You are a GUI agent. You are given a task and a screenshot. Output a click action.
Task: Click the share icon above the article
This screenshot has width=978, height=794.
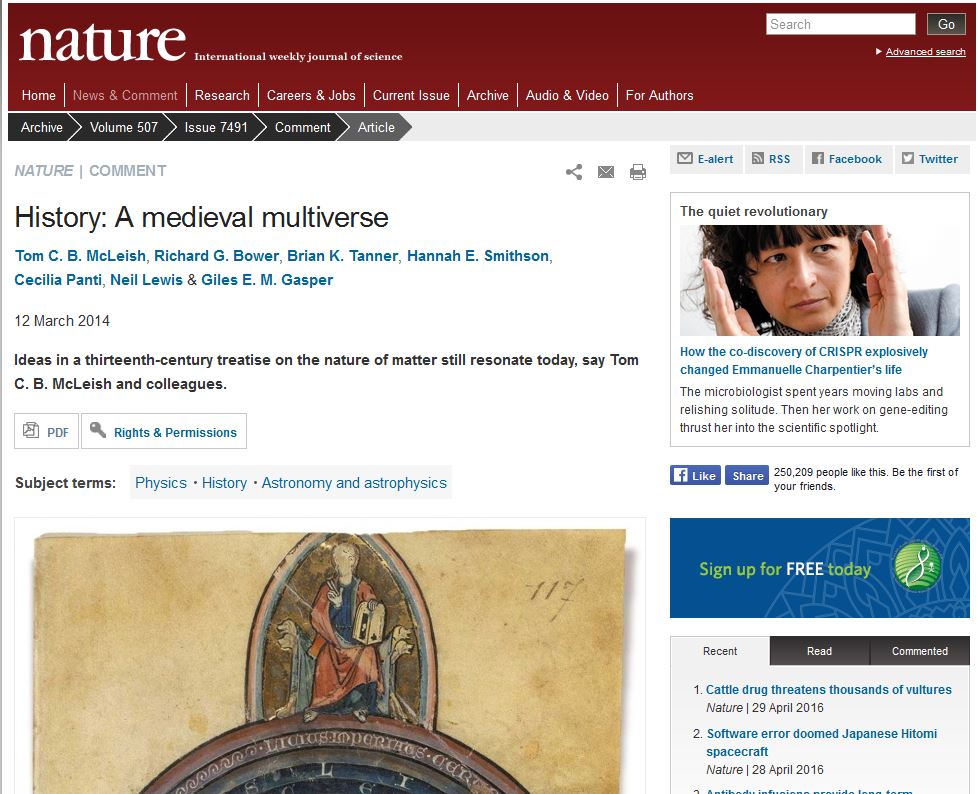pos(574,172)
